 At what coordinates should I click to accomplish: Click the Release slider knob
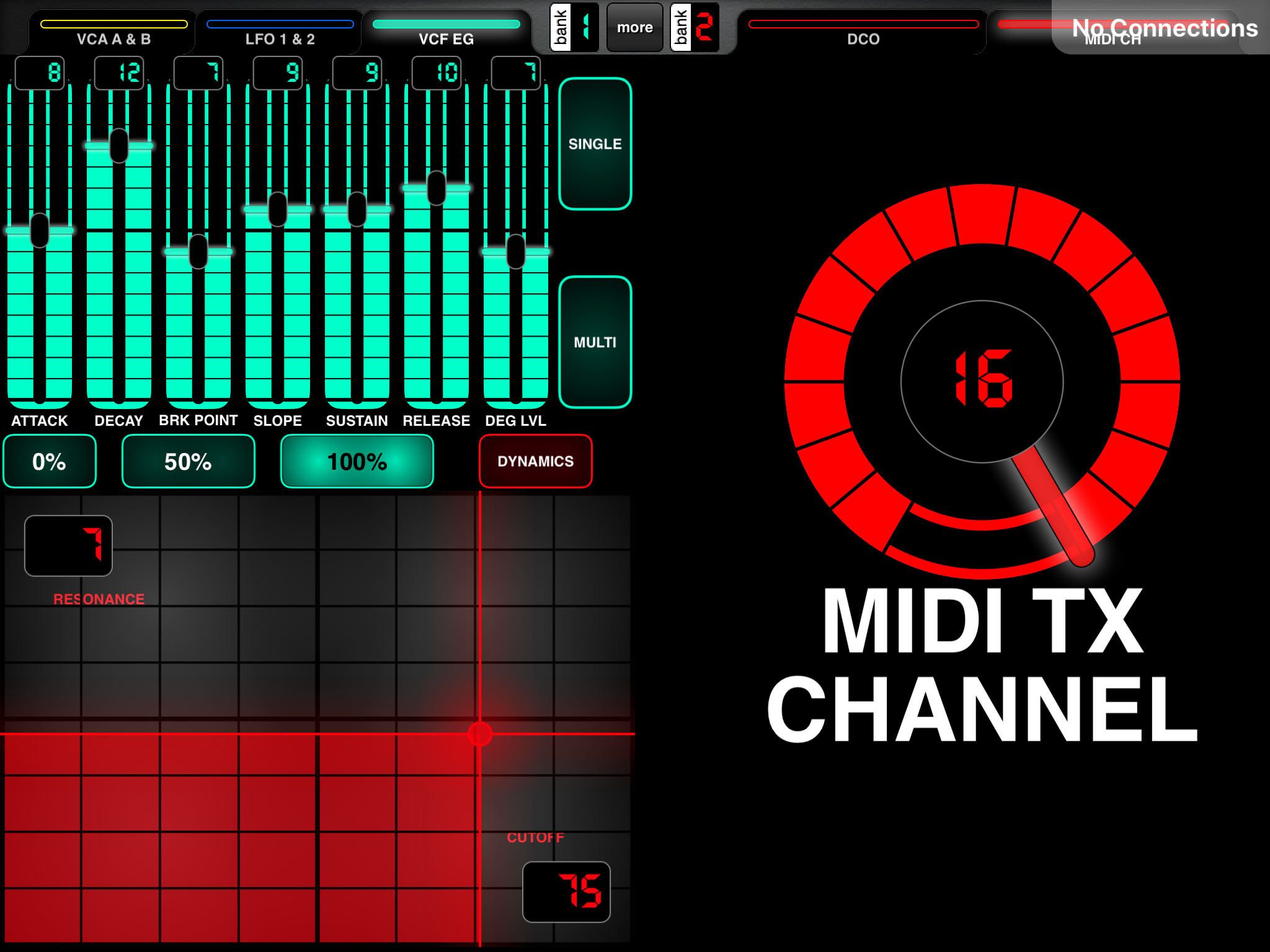point(437,188)
